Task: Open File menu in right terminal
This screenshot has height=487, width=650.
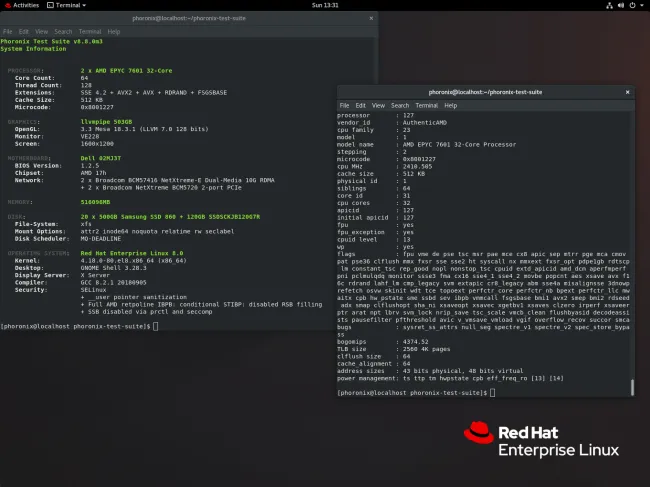Action: (x=345, y=105)
